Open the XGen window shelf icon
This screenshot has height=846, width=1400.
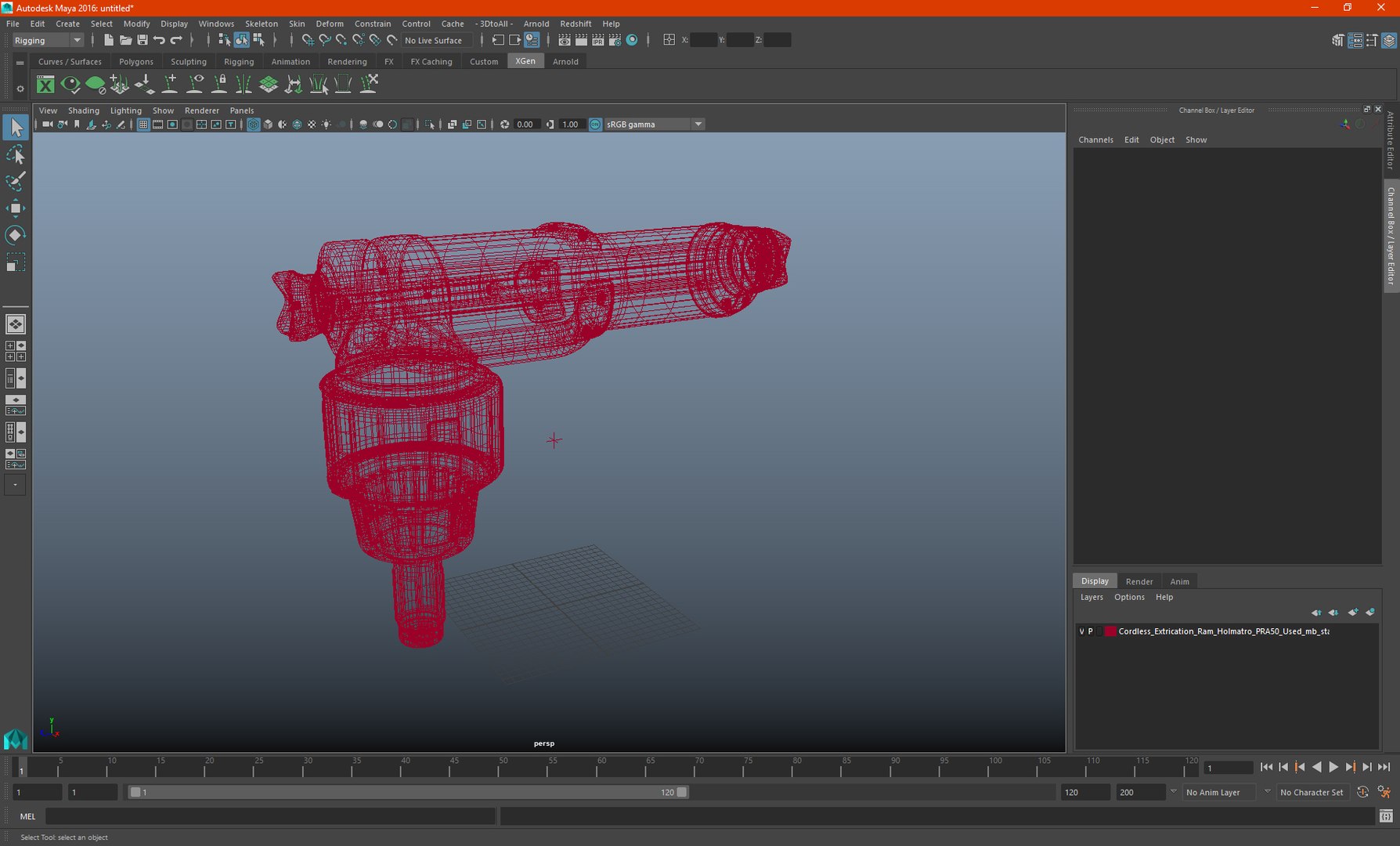tap(45, 85)
